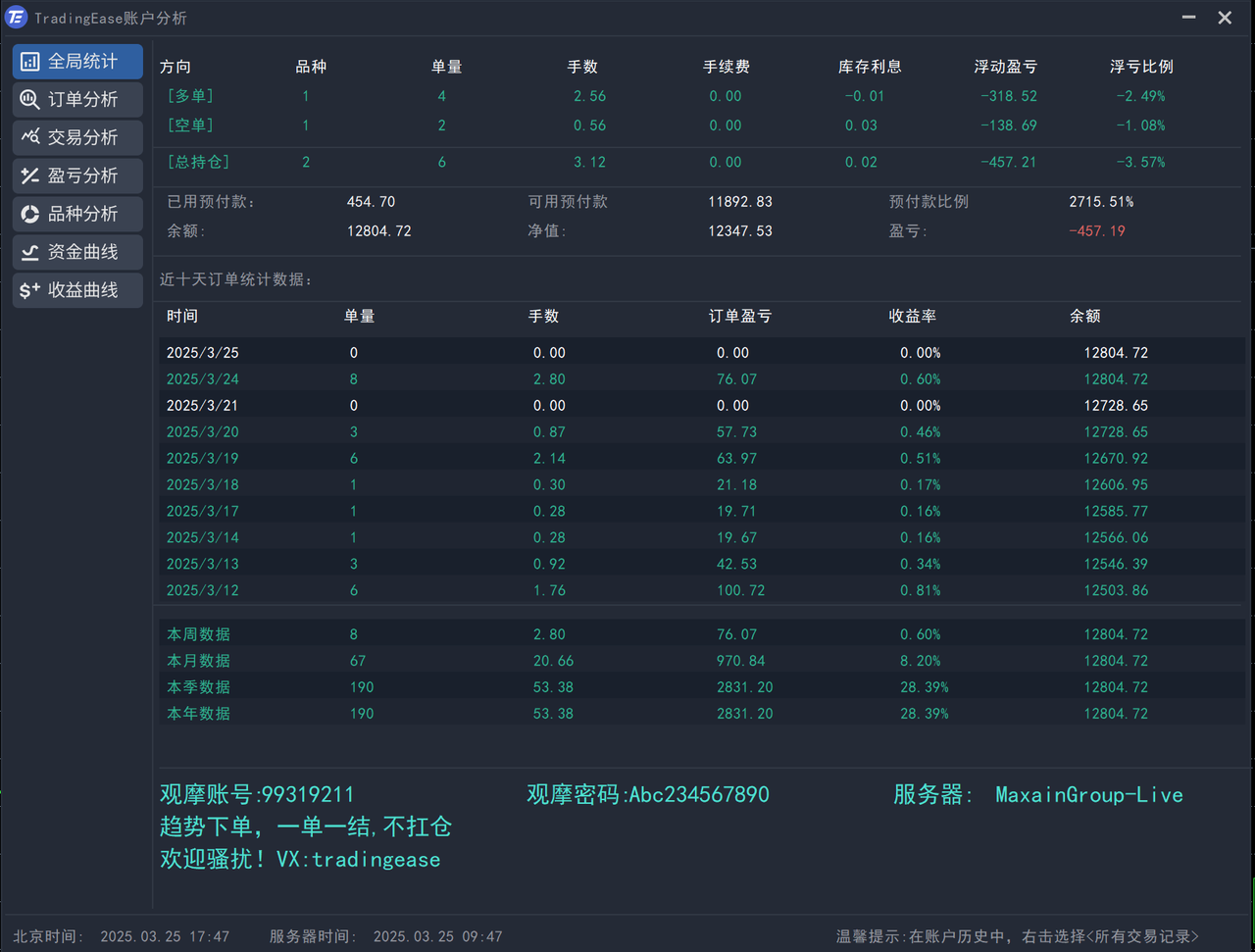Minimize the TradingEase window
Screen dimensions: 1255x952
(1188, 18)
